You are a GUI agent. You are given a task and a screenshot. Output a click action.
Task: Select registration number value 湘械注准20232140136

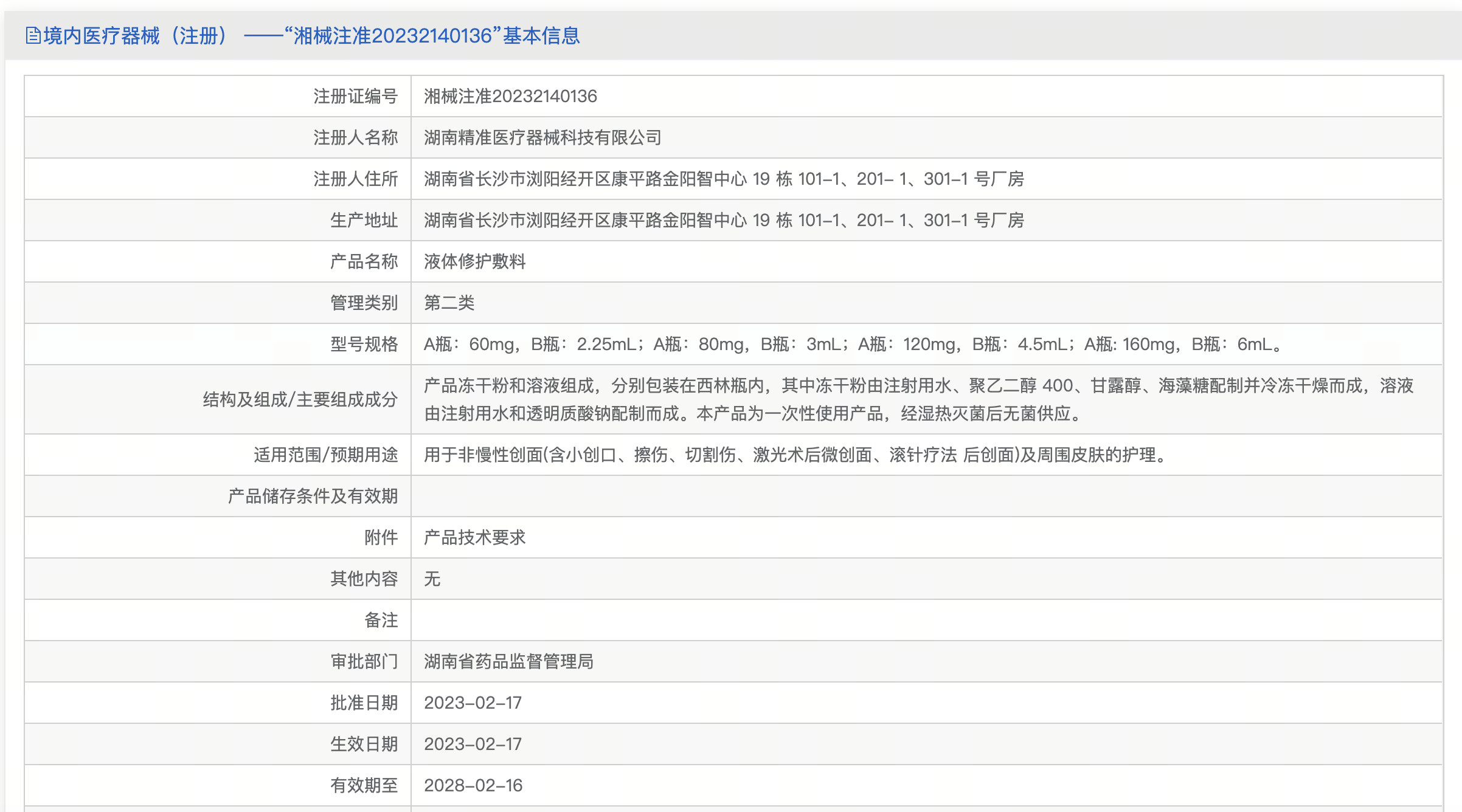point(510,96)
